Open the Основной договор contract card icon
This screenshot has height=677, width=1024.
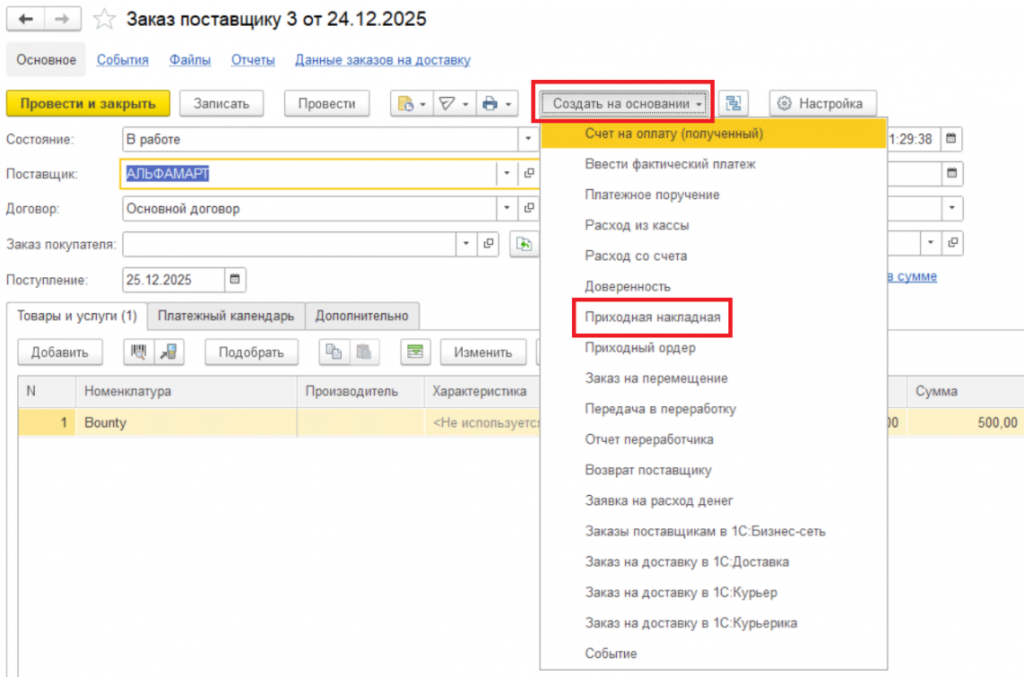coord(529,208)
